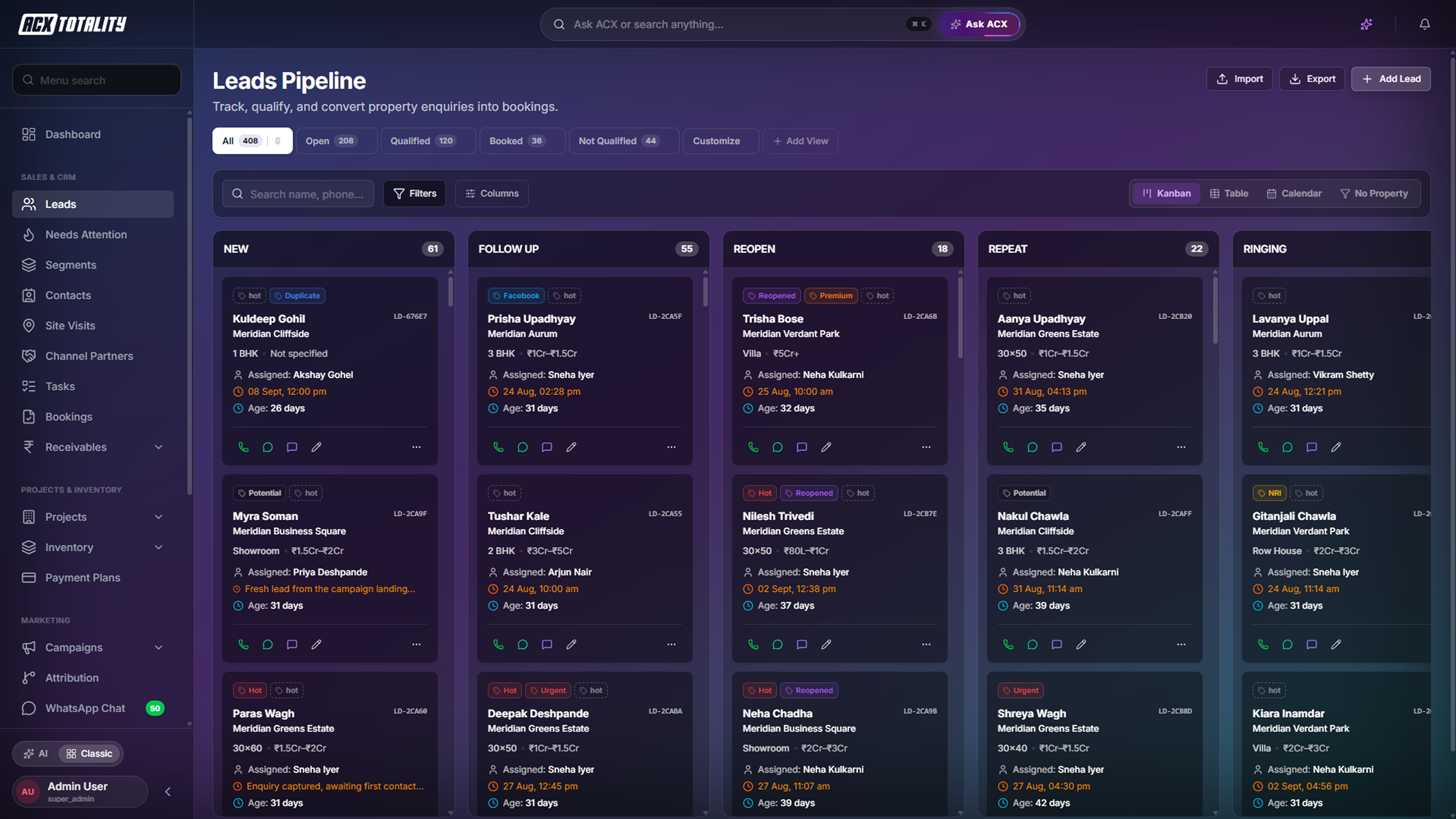1456x819 pixels.
Task: Open the Filters panel
Action: 414,194
